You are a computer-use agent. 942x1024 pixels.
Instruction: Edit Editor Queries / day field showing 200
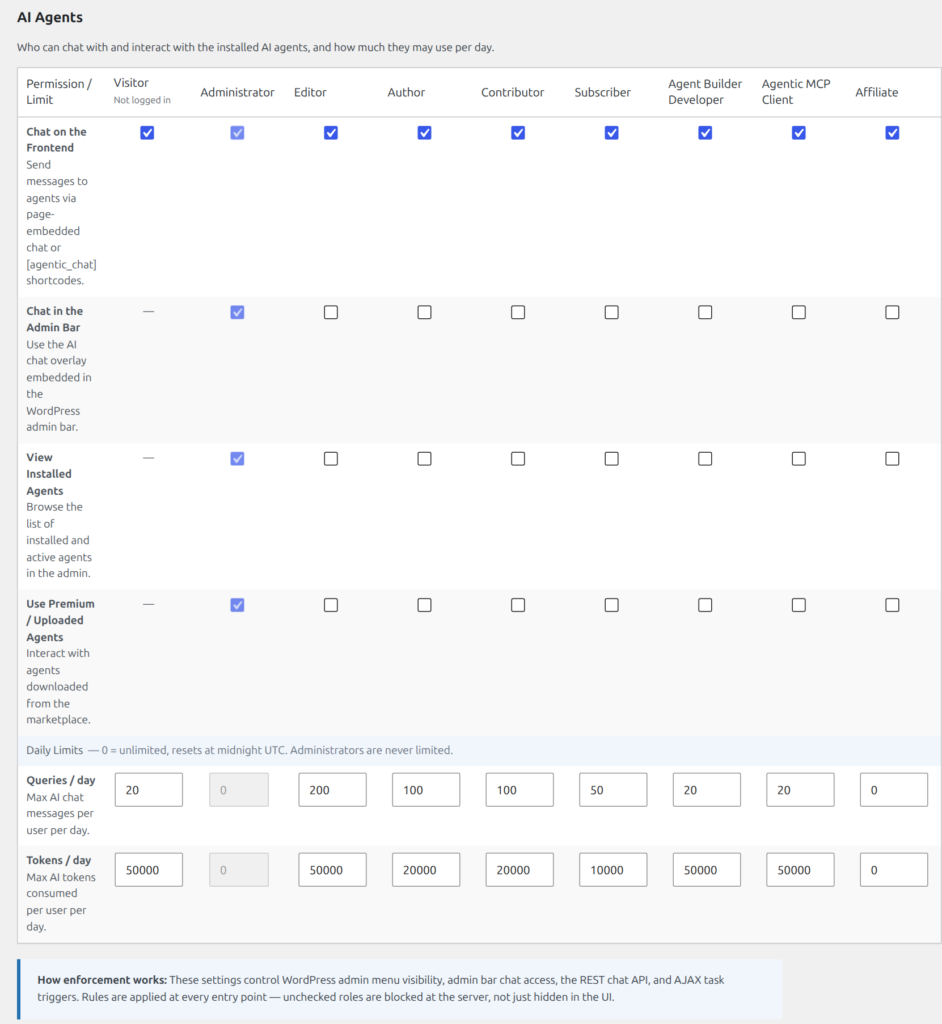332,790
